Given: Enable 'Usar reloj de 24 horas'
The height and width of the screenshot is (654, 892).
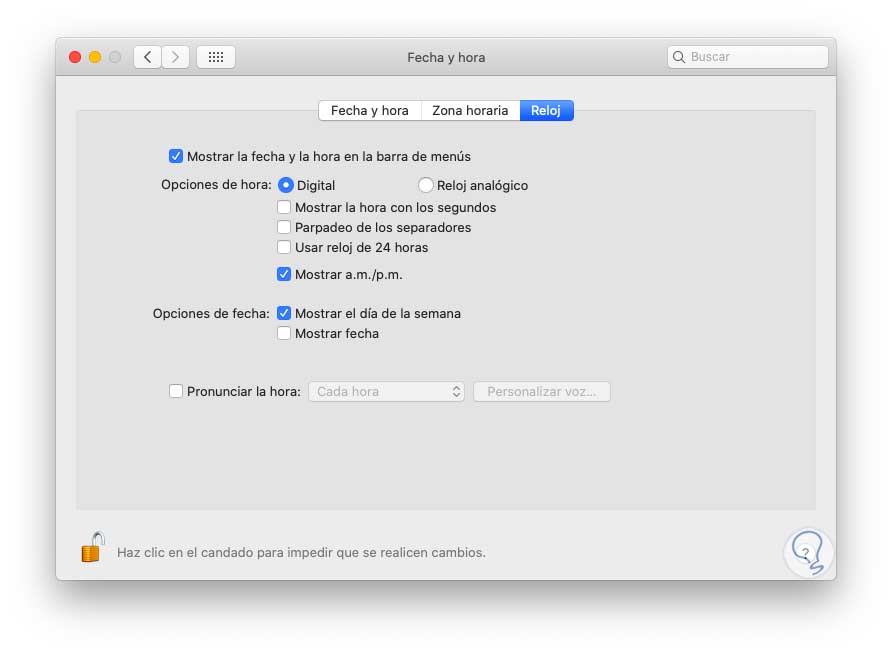Looking at the screenshot, I should [x=284, y=247].
